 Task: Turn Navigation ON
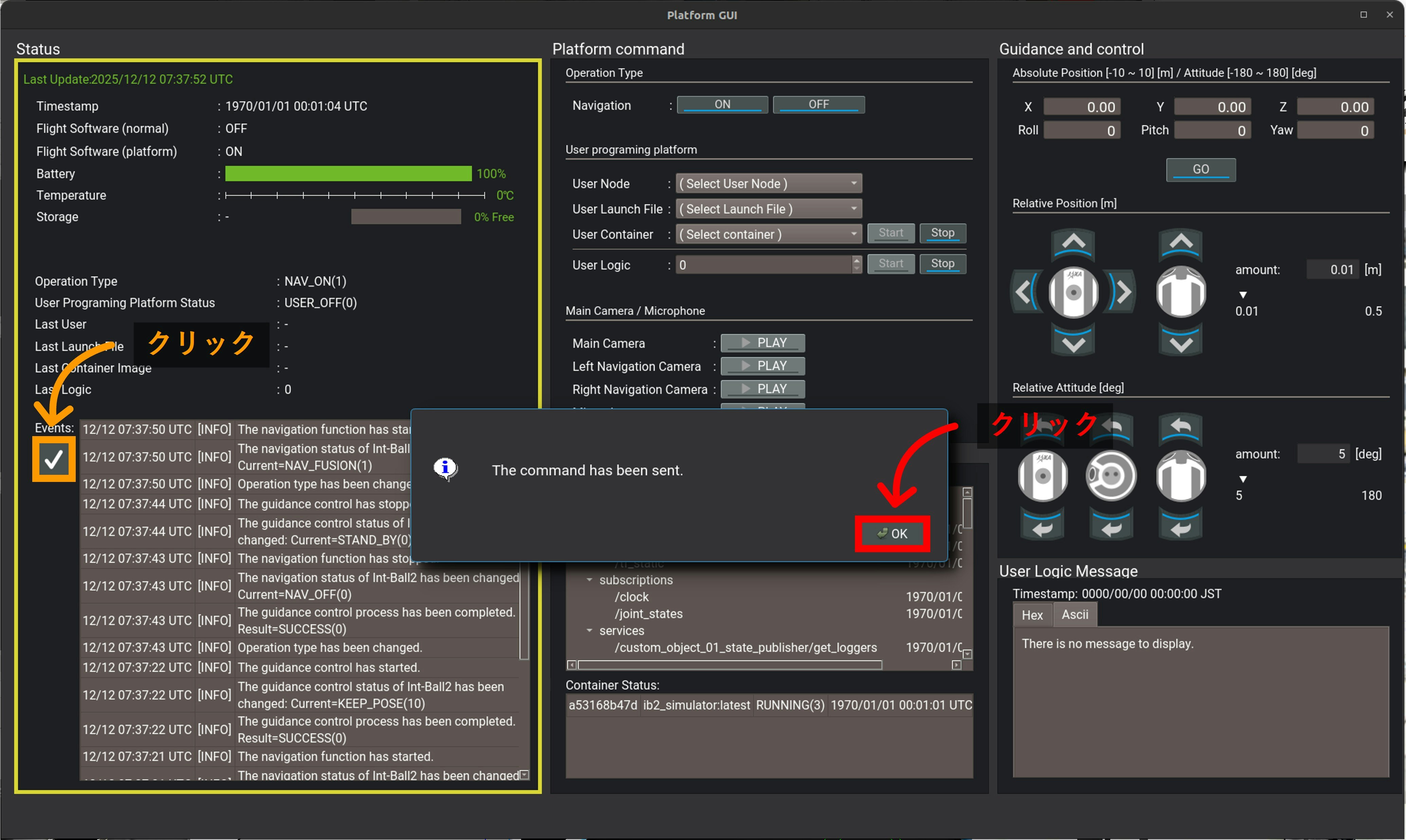coord(722,105)
